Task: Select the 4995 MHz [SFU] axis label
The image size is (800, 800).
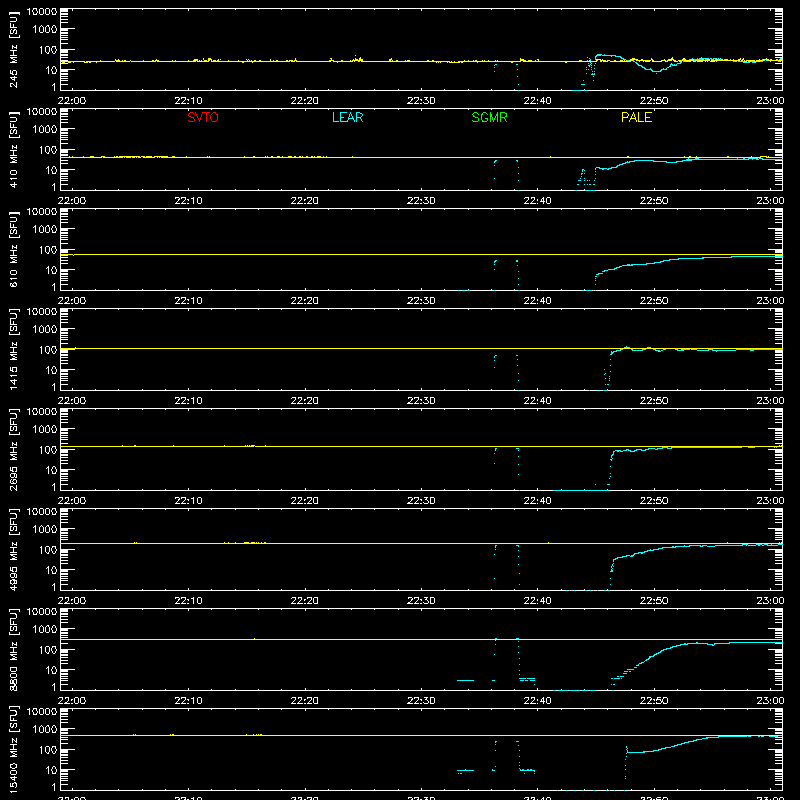Action: point(14,549)
